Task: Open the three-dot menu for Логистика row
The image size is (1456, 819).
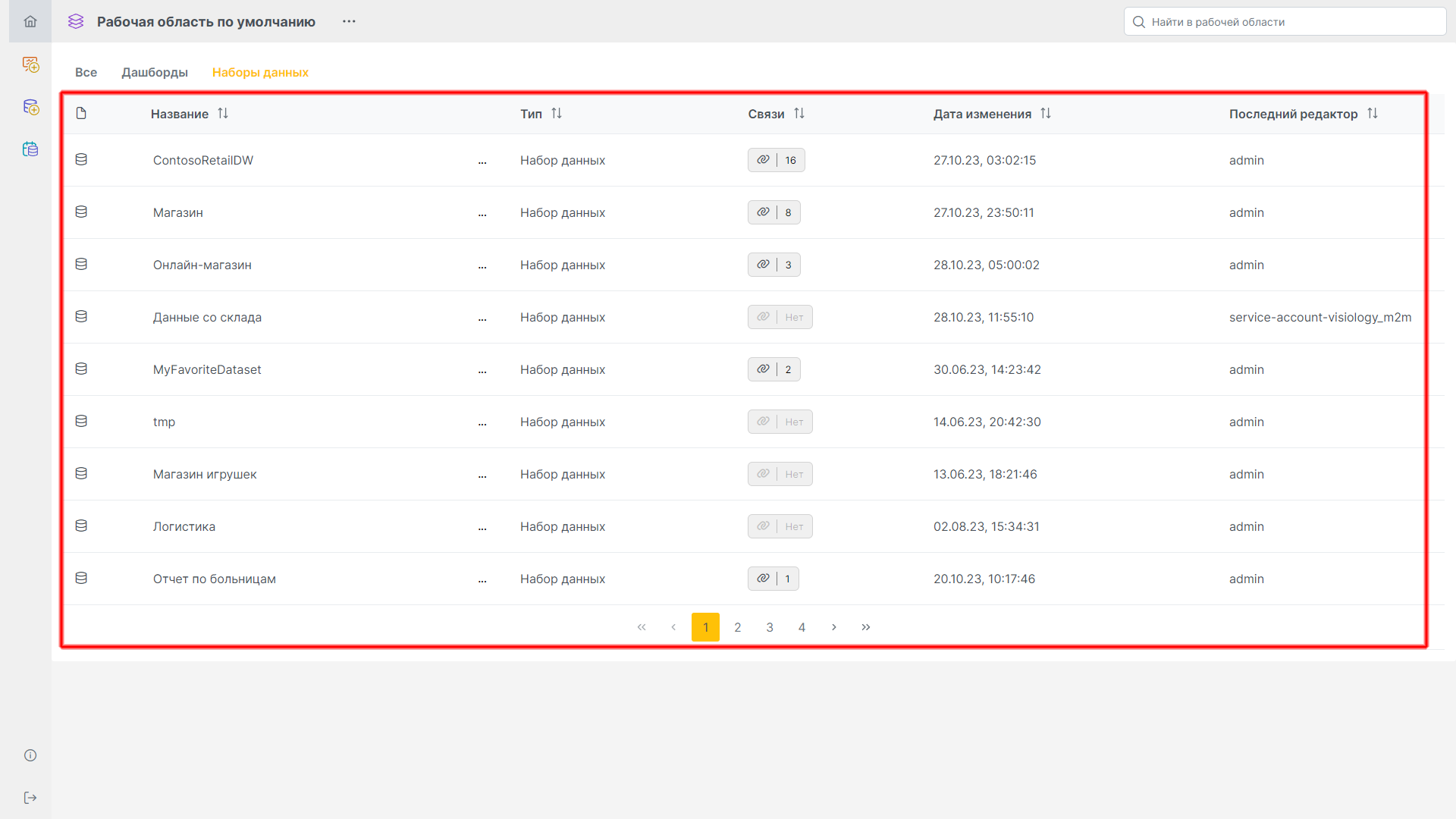Action: coord(482,528)
